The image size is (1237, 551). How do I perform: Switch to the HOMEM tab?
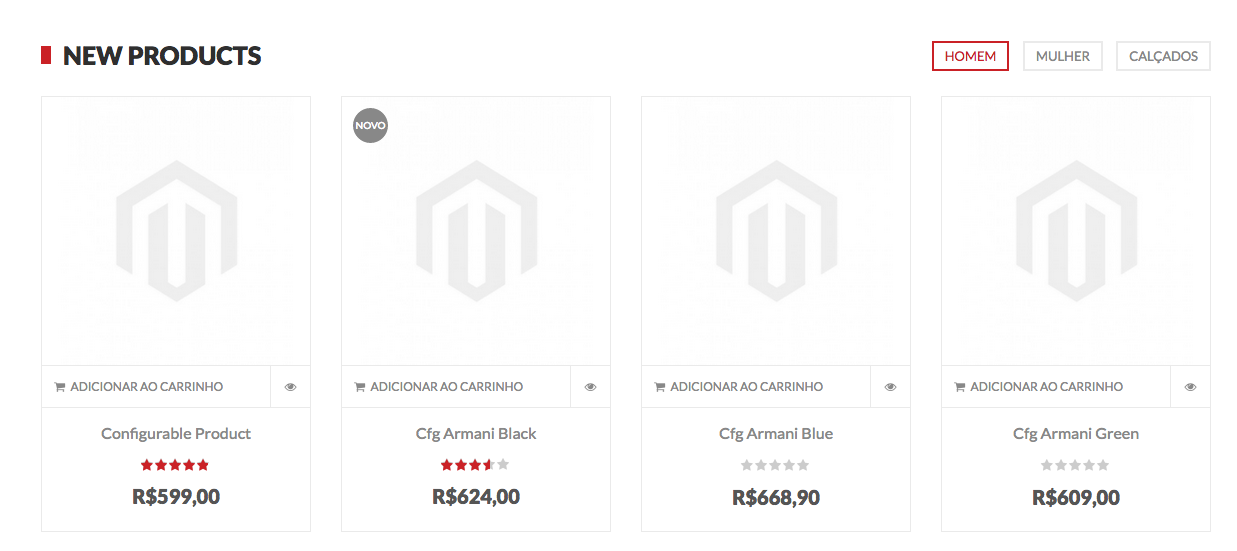[970, 56]
